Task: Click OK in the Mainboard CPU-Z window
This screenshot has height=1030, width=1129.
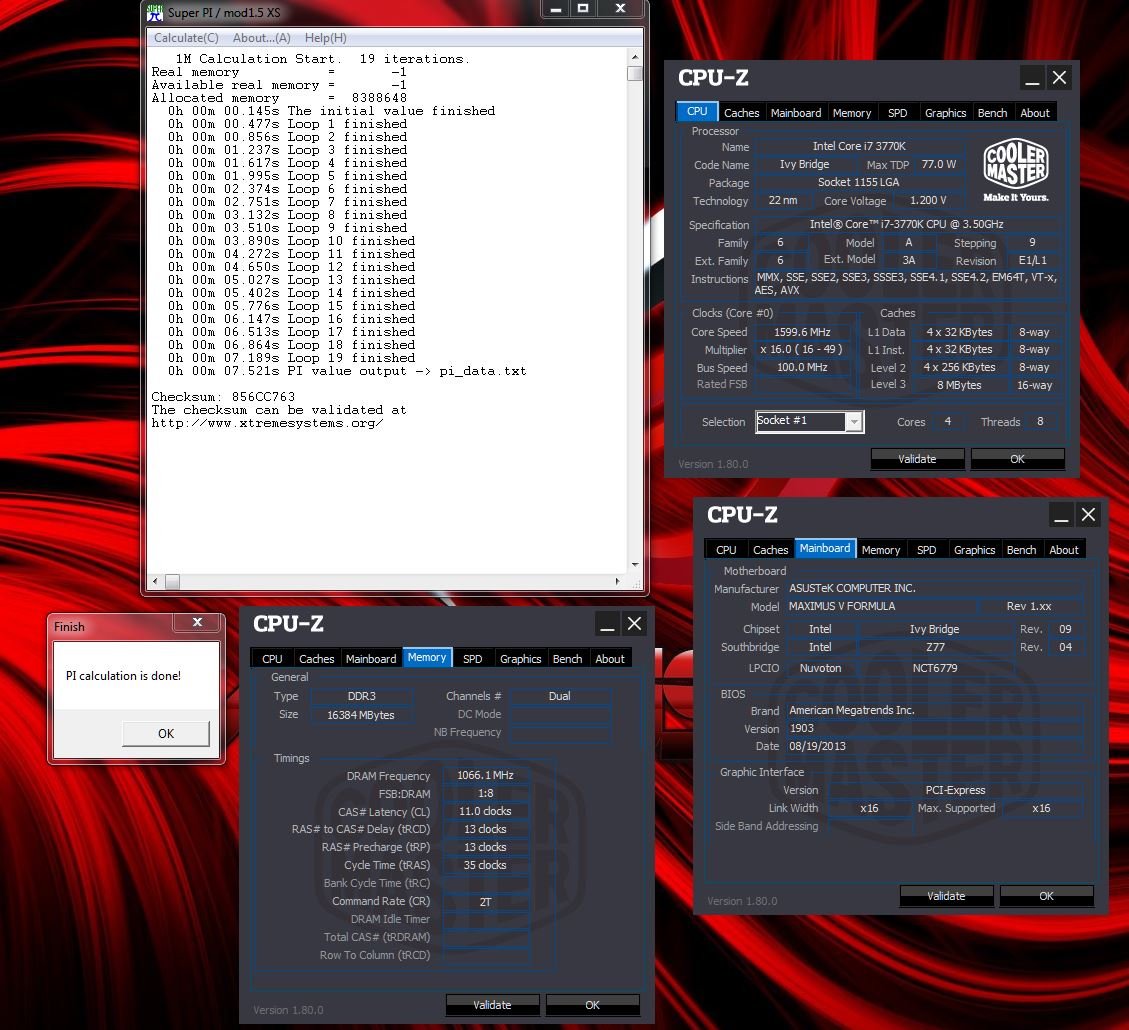Action: click(x=1046, y=896)
